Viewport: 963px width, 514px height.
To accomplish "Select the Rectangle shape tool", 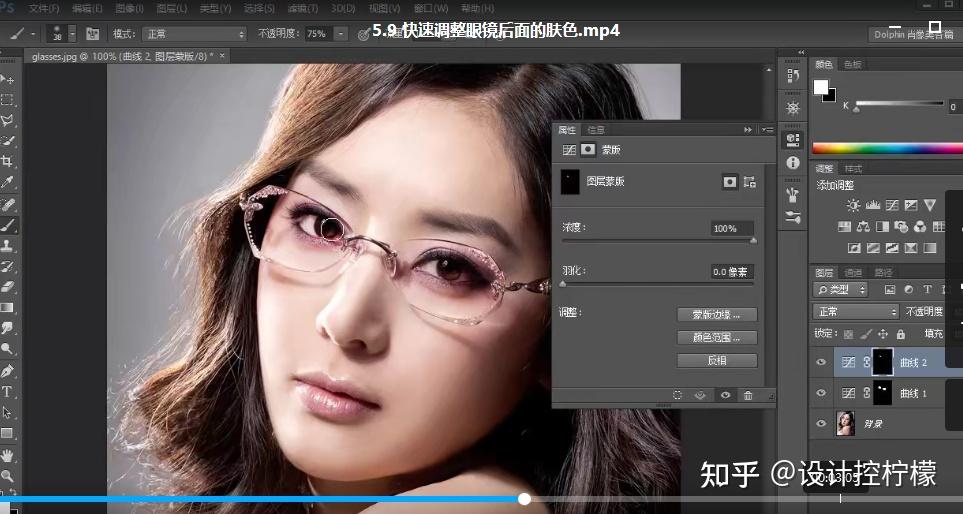I will (7, 433).
